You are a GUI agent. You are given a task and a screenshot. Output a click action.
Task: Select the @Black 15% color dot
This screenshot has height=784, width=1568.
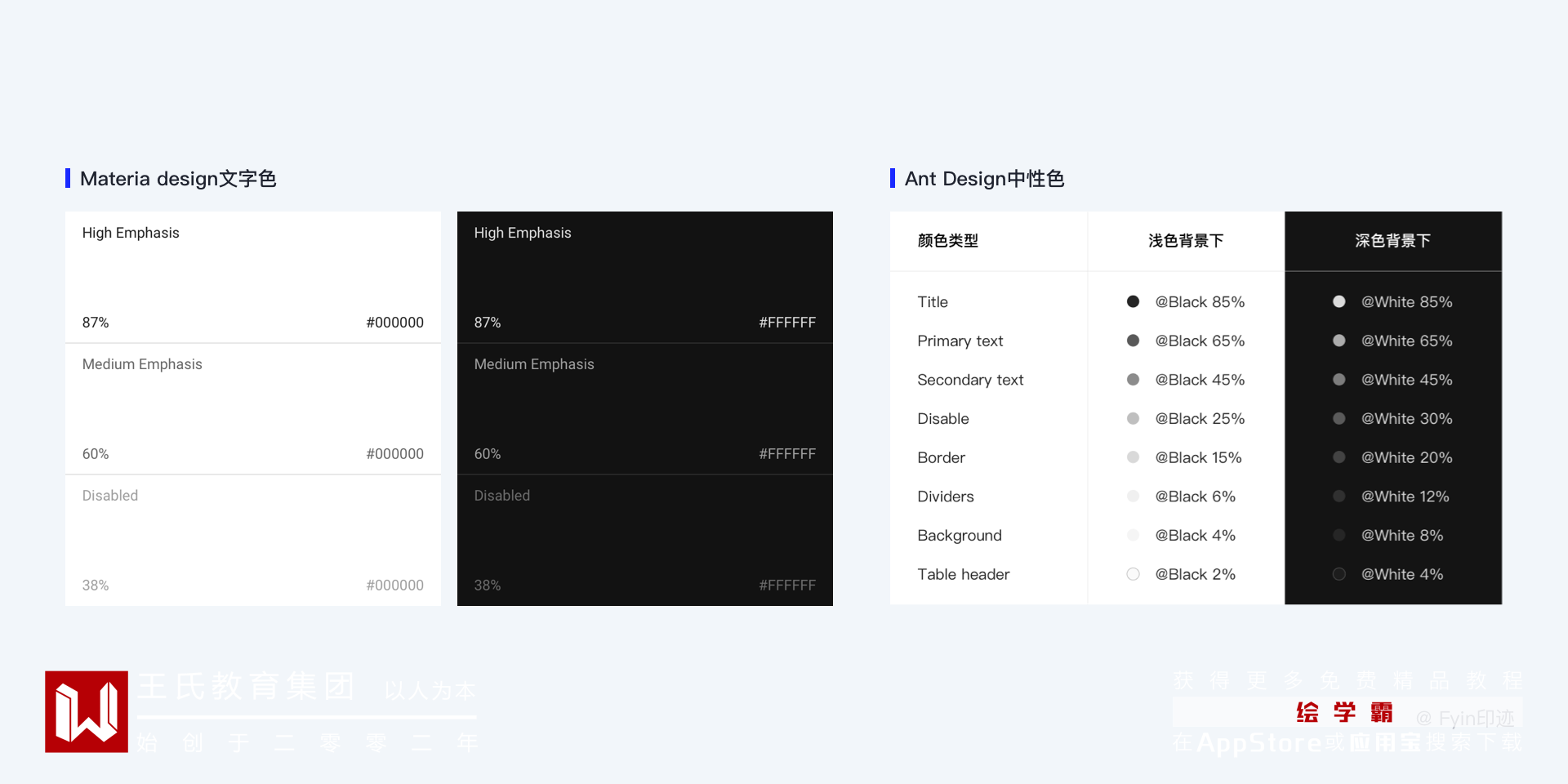1133,457
